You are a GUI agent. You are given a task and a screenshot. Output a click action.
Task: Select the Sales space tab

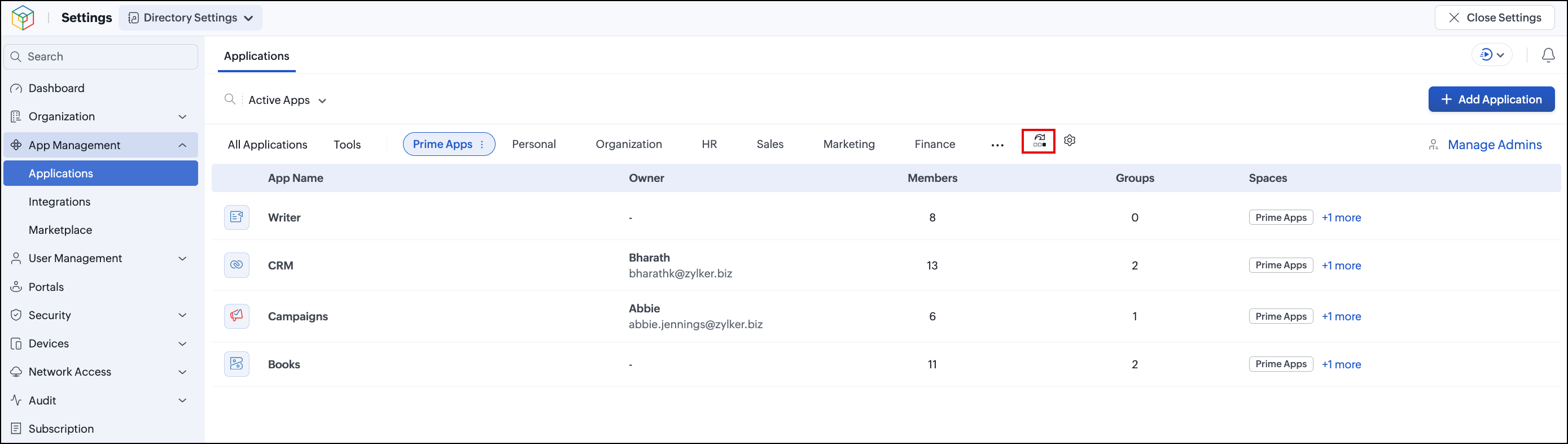click(x=770, y=145)
